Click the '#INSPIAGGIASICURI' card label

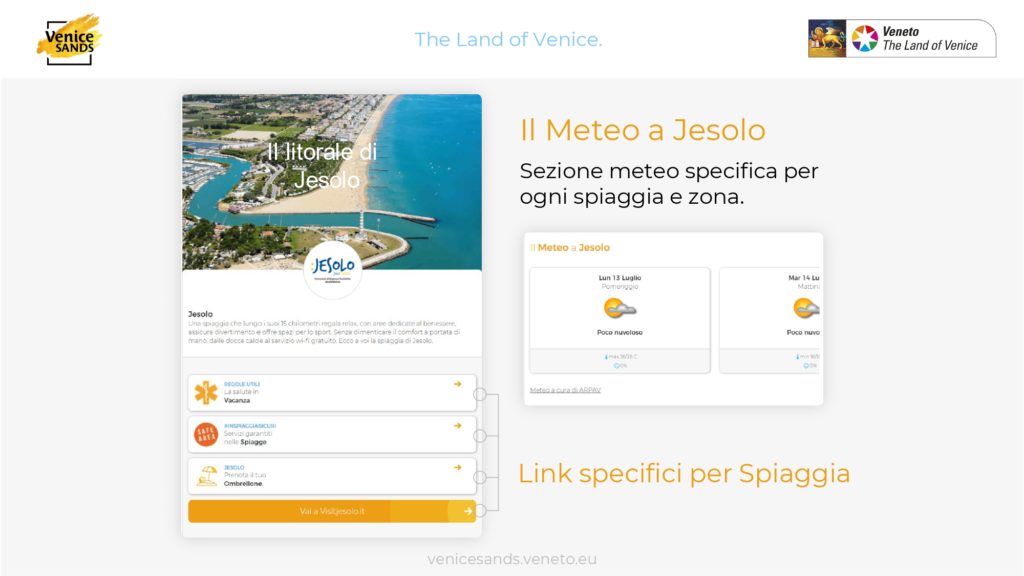pyautogui.click(x=249, y=426)
